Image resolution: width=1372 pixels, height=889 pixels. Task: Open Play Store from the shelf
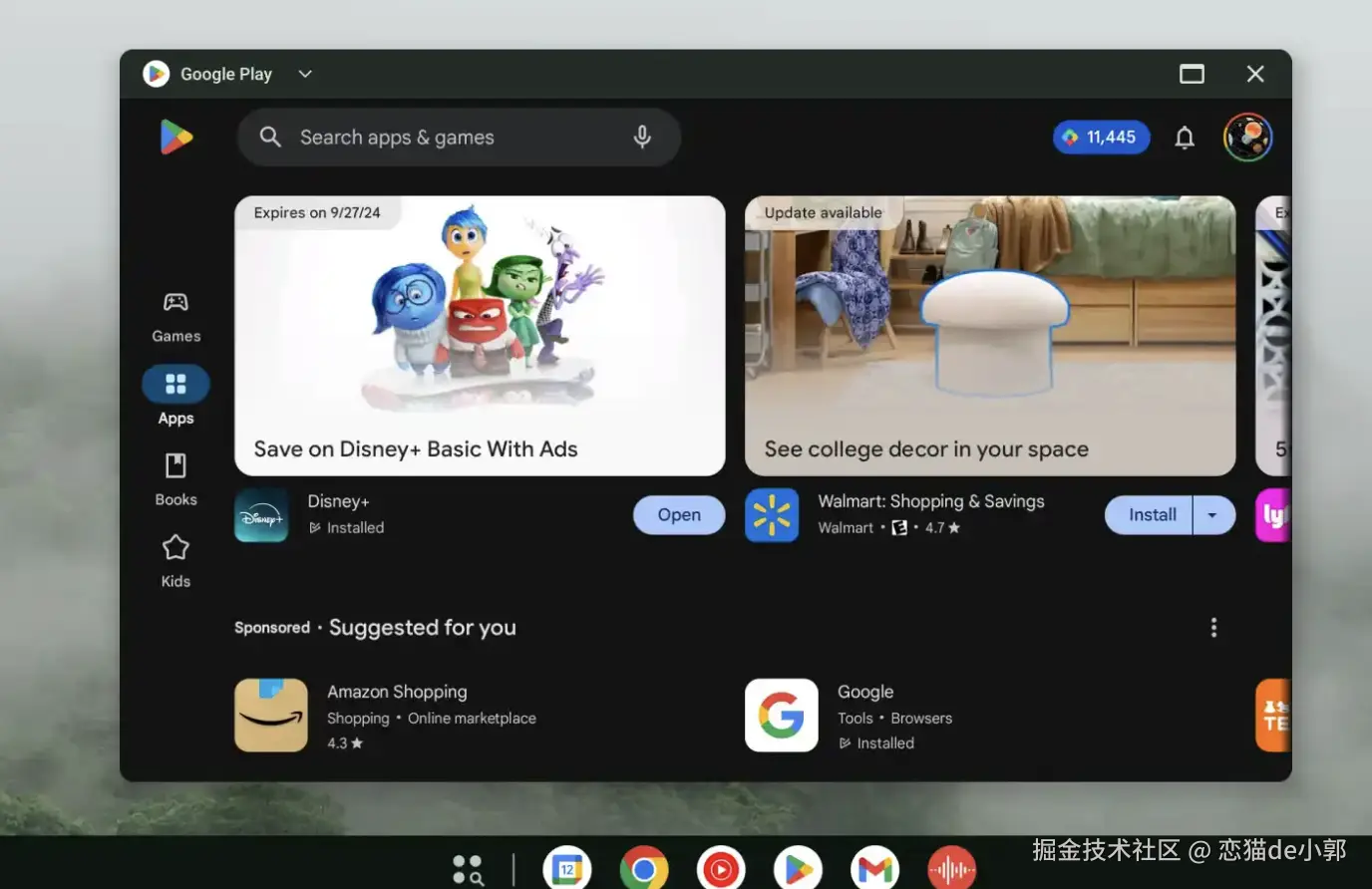coord(798,869)
